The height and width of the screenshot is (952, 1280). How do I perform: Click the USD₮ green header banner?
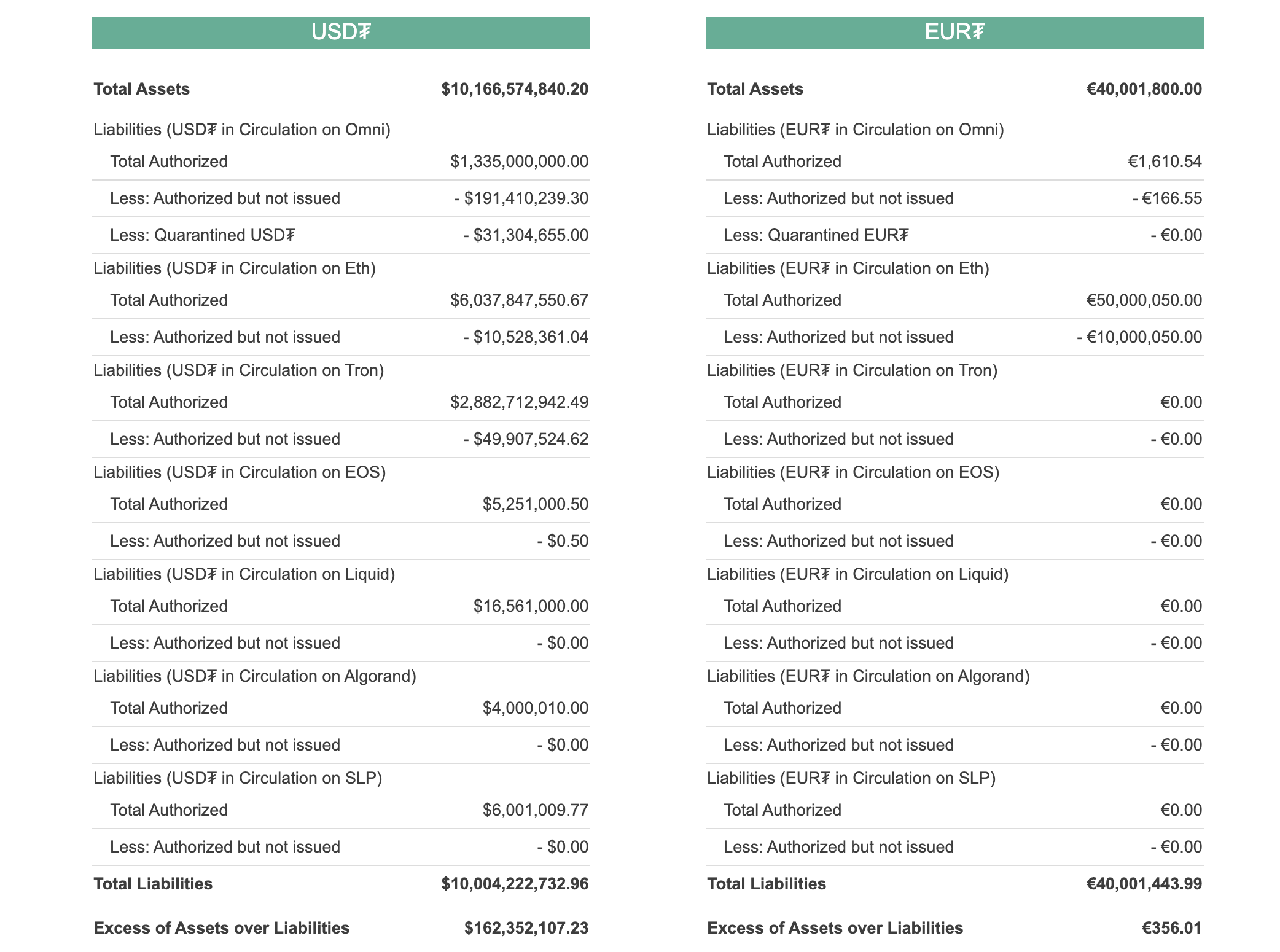pos(341,33)
